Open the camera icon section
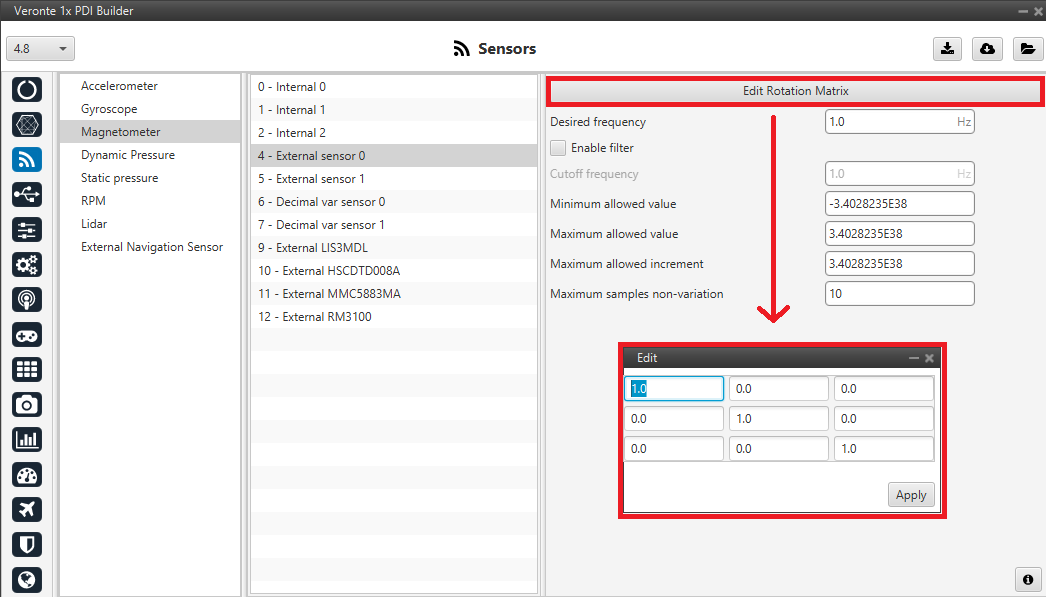 [27, 405]
